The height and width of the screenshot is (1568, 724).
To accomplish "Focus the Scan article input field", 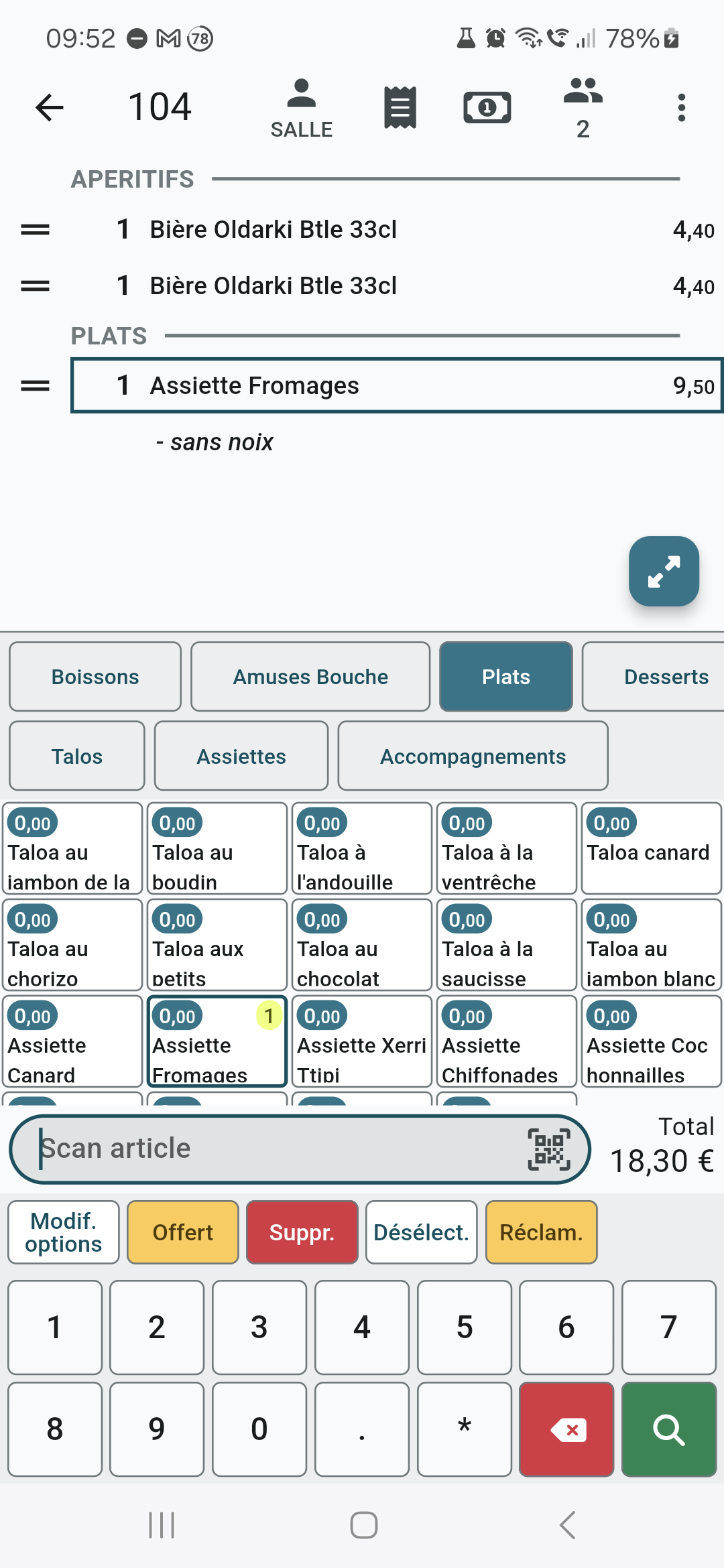I will (268, 1149).
